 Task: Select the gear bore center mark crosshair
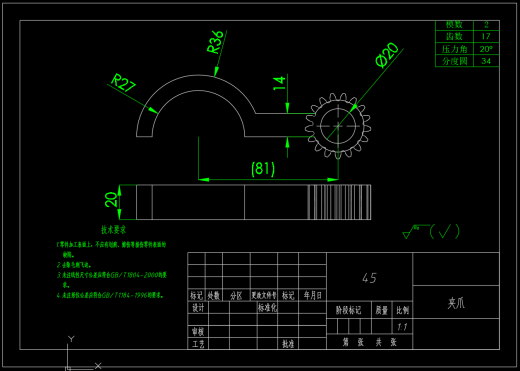(338, 126)
